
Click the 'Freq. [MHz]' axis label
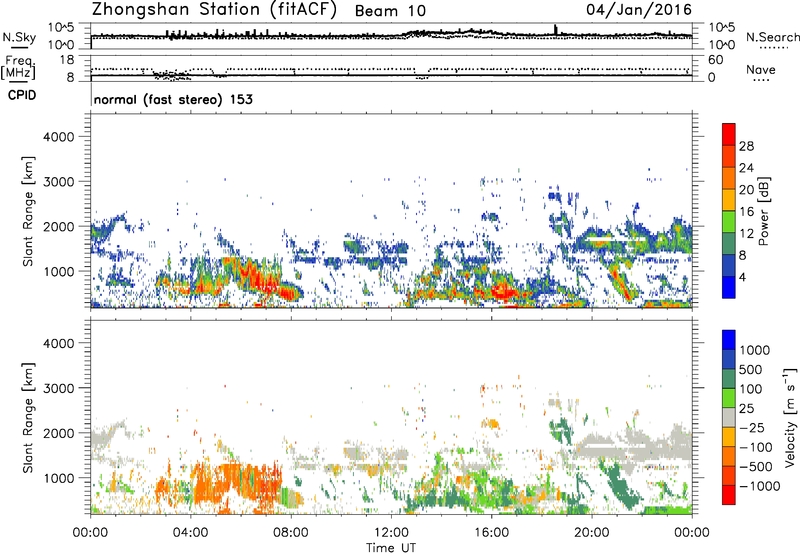(18, 67)
